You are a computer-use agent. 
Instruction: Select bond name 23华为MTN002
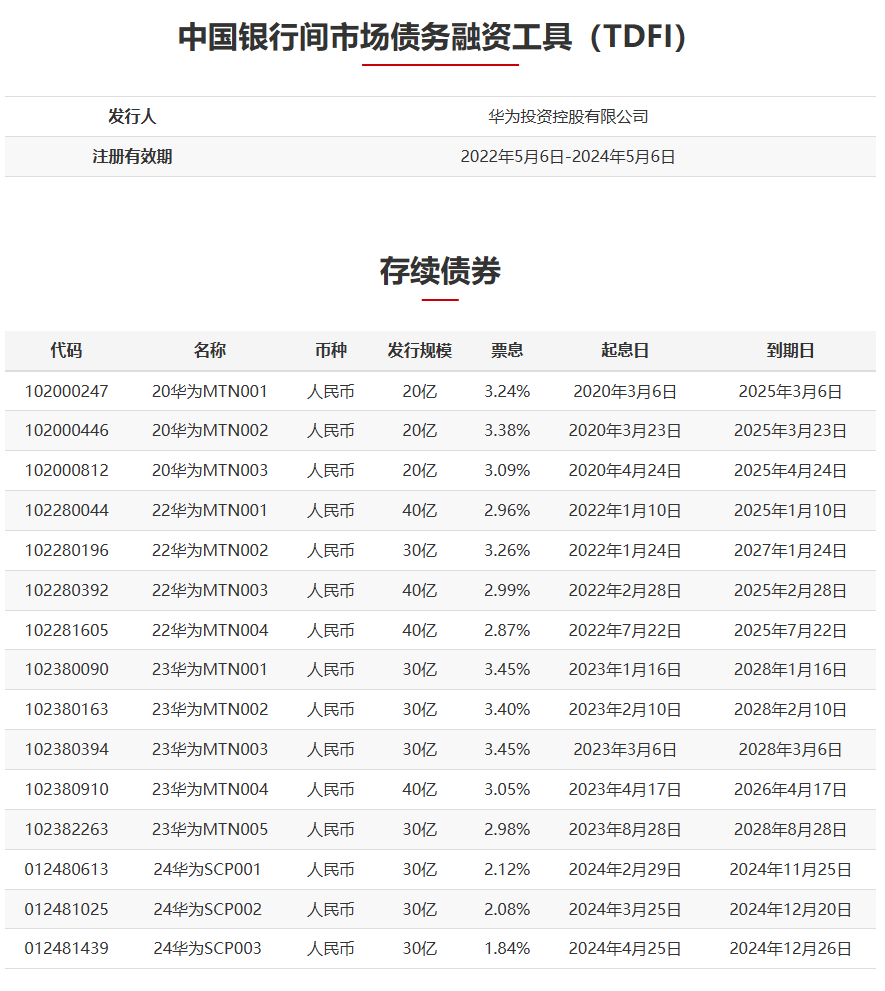coord(210,710)
